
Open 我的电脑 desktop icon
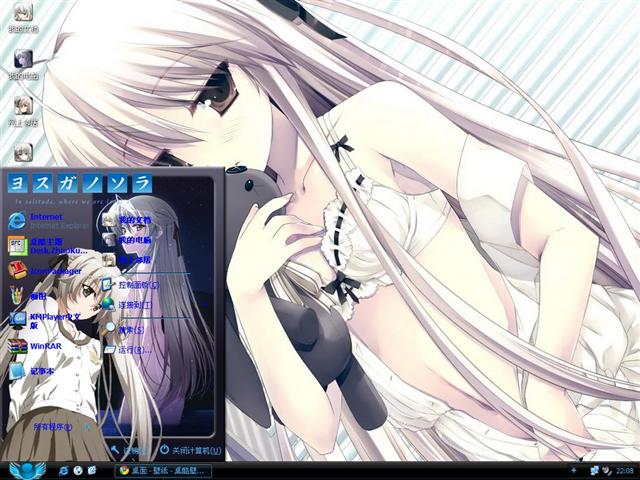(x=23, y=64)
